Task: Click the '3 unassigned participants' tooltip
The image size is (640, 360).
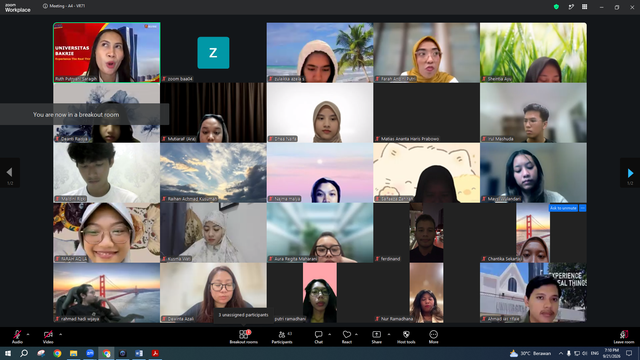Action: click(x=243, y=315)
